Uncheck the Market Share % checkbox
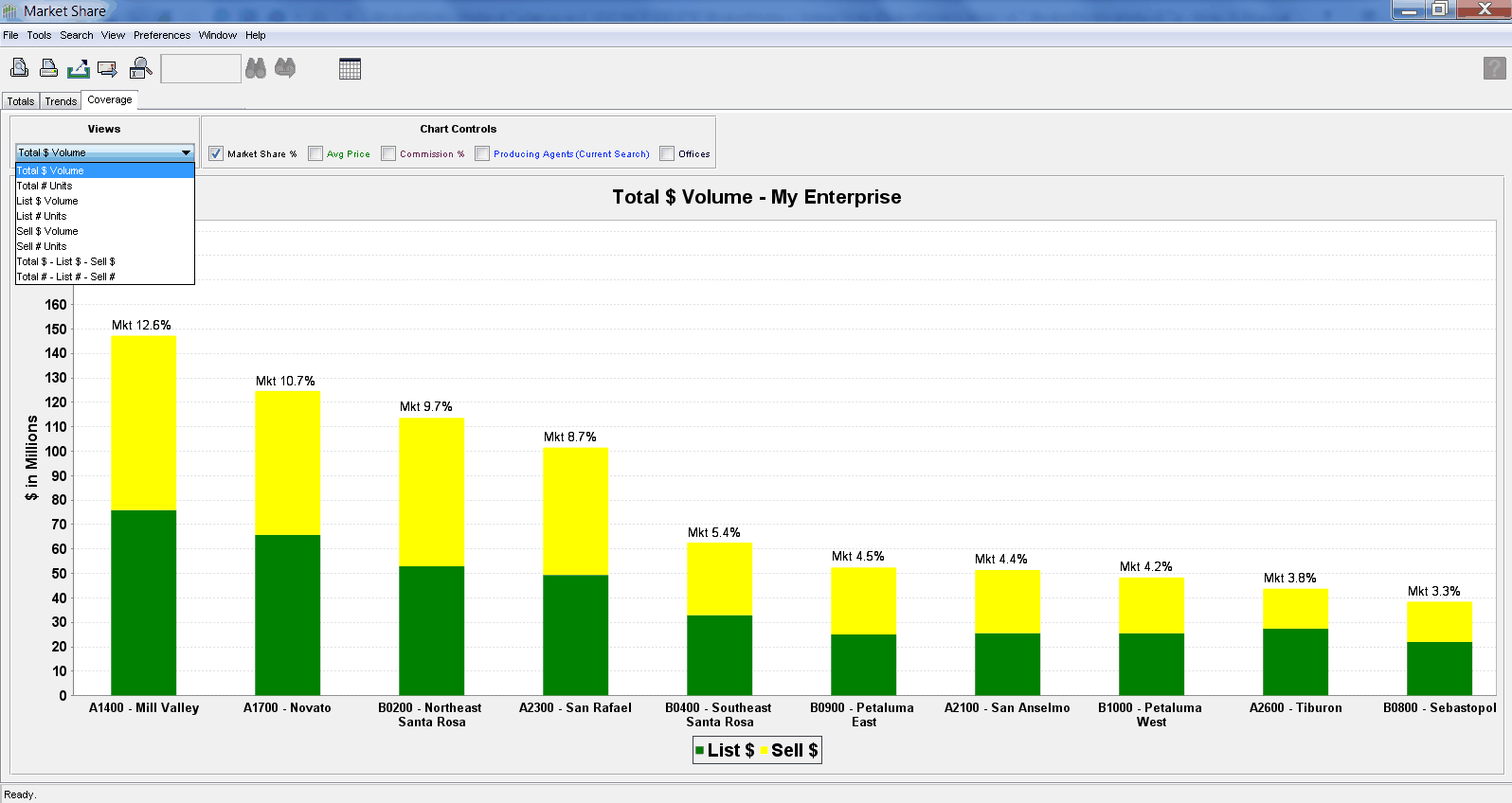Screen dimensions: 1512x803 click(216, 153)
